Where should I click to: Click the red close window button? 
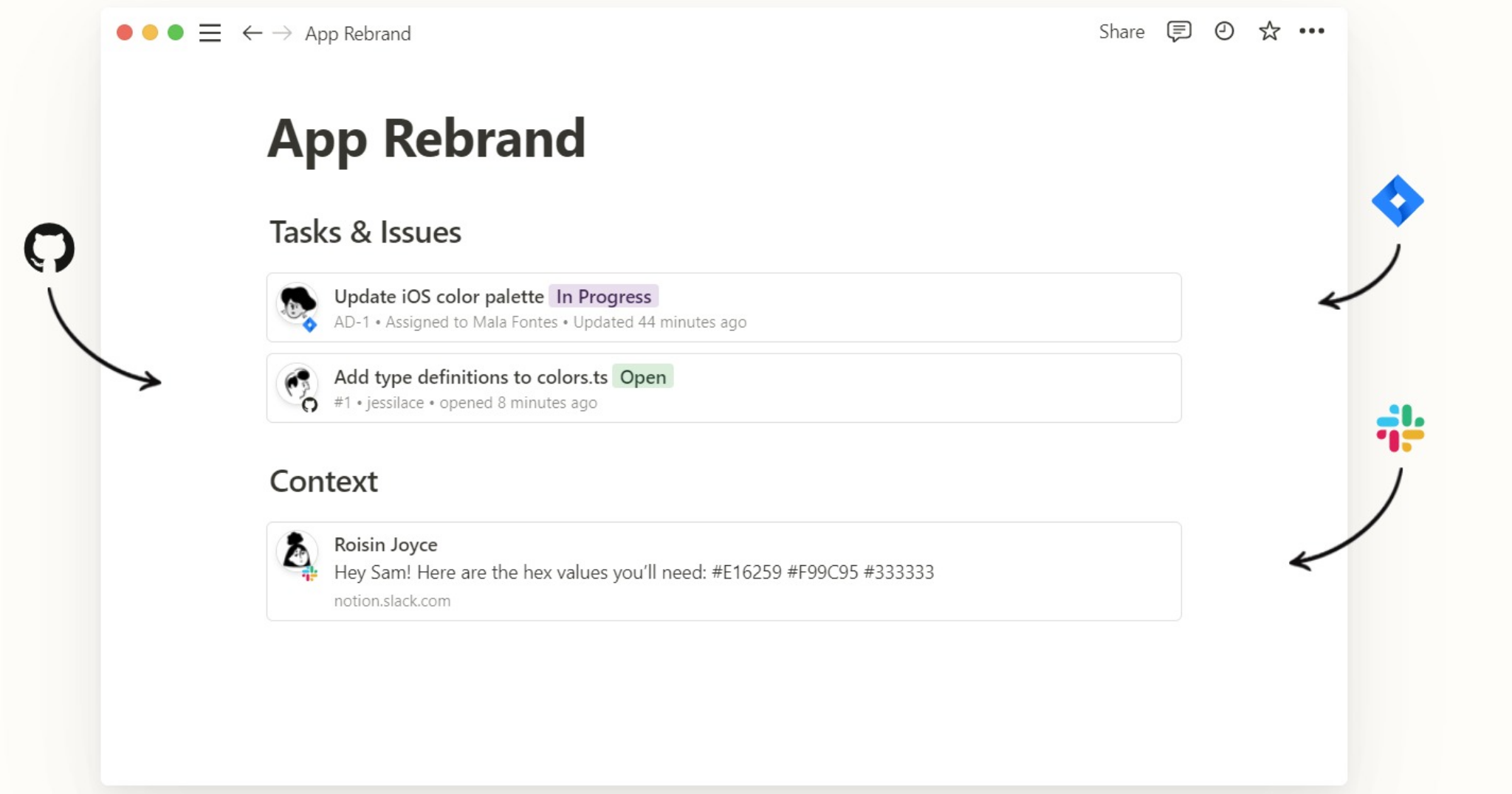[x=125, y=32]
